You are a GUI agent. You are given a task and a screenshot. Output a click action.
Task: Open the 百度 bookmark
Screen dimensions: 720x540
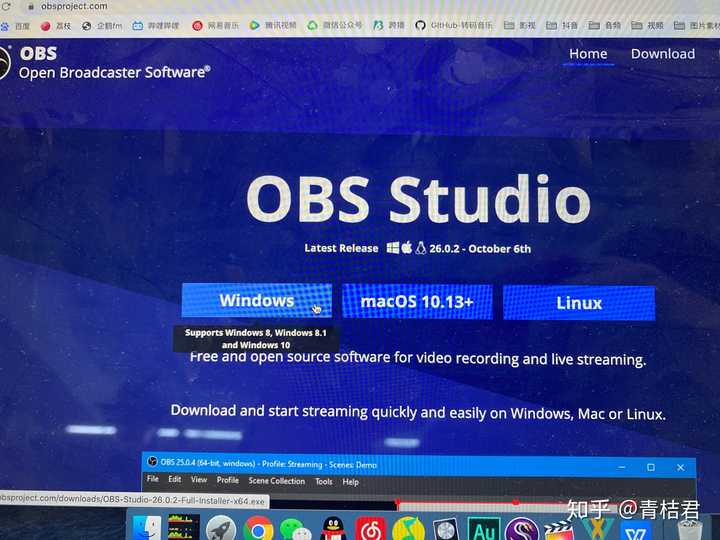click(x=16, y=26)
